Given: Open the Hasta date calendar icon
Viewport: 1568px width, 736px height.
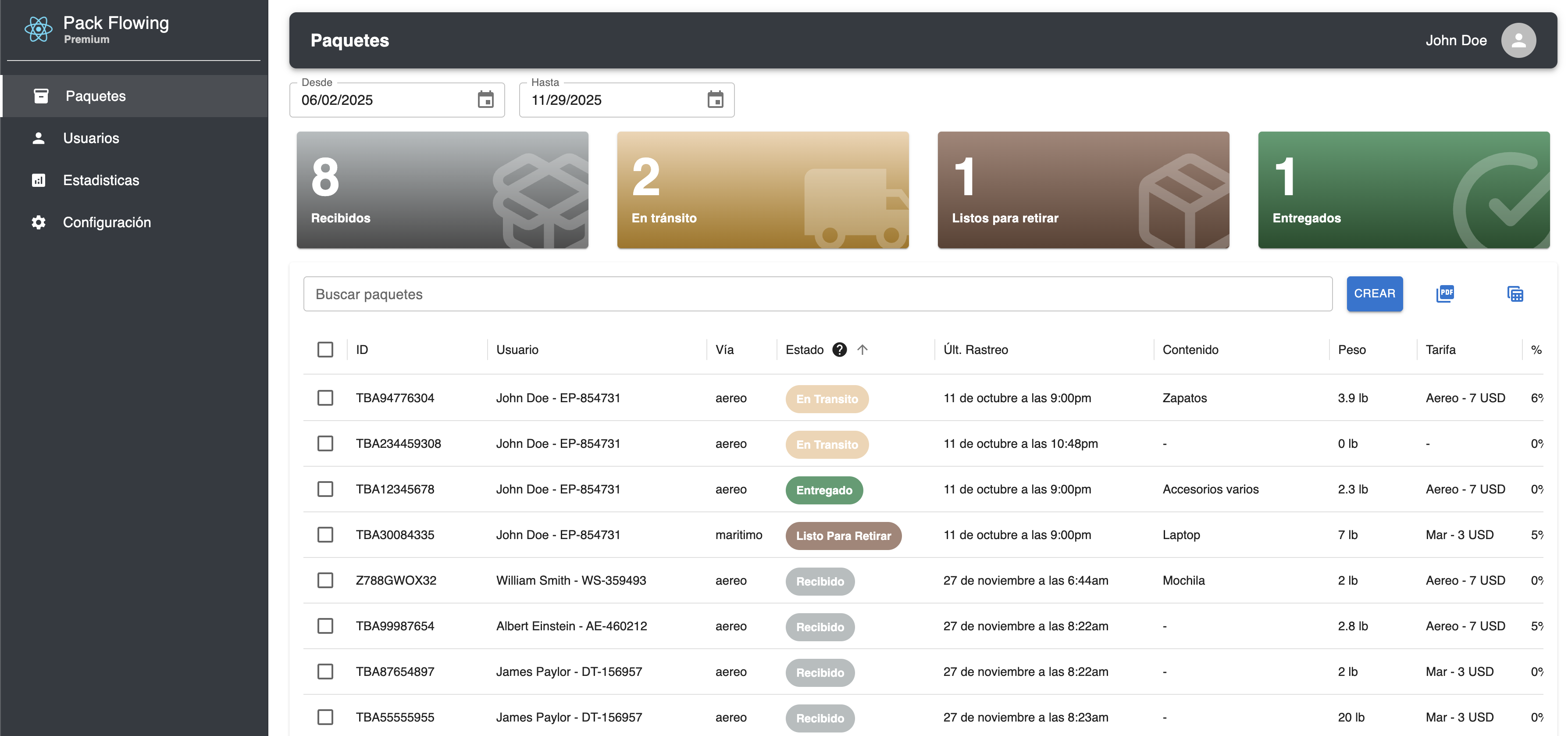Looking at the screenshot, I should 715,100.
